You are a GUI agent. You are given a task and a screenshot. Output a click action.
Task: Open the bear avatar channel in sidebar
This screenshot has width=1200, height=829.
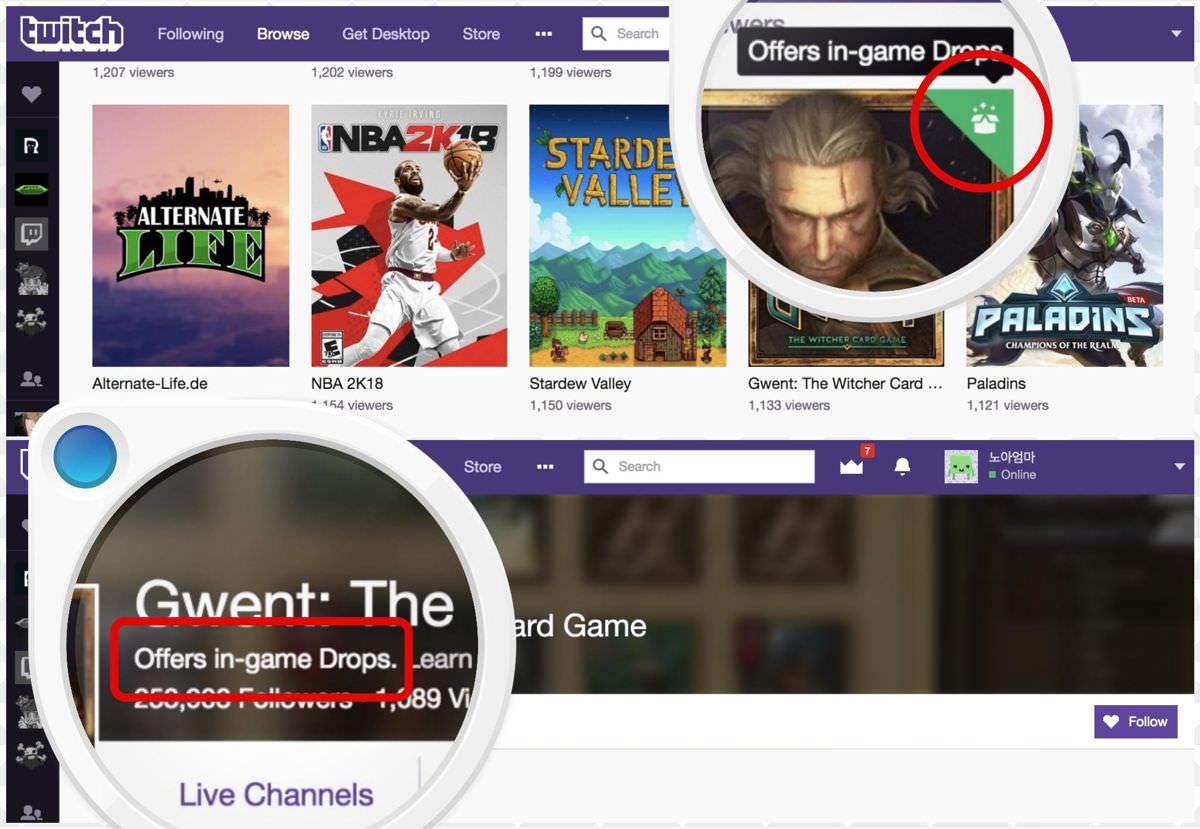click(x=32, y=279)
